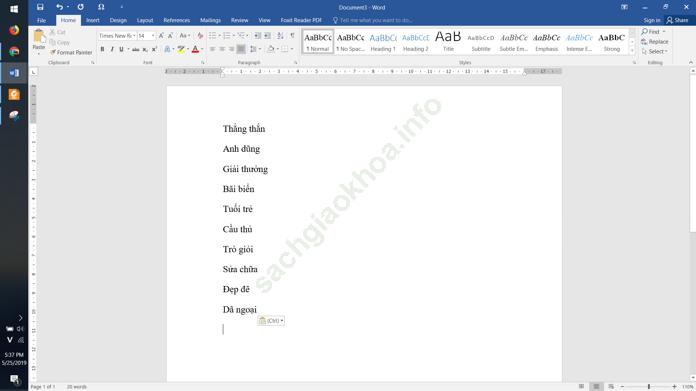Open the Windows Start menu
696x391 pixels.
coord(14,8)
